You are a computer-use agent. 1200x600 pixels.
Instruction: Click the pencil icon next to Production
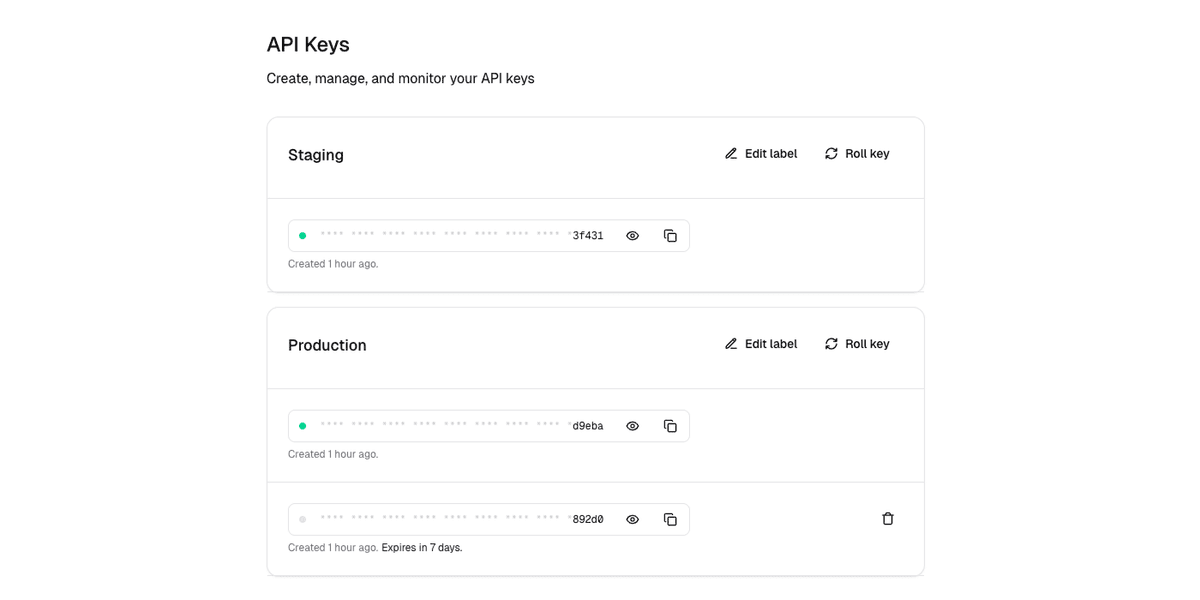(732, 343)
